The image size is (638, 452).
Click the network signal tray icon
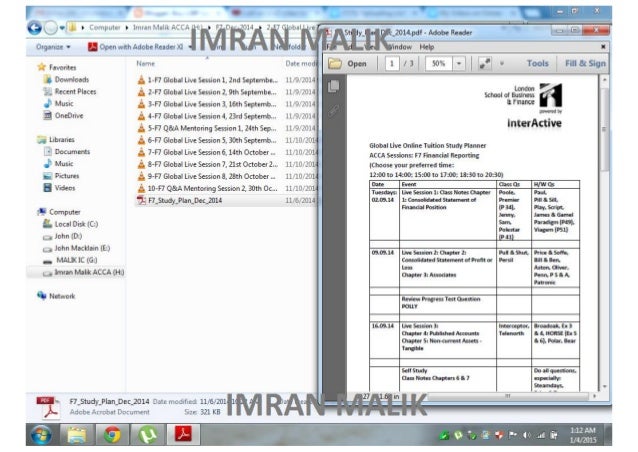540,435
